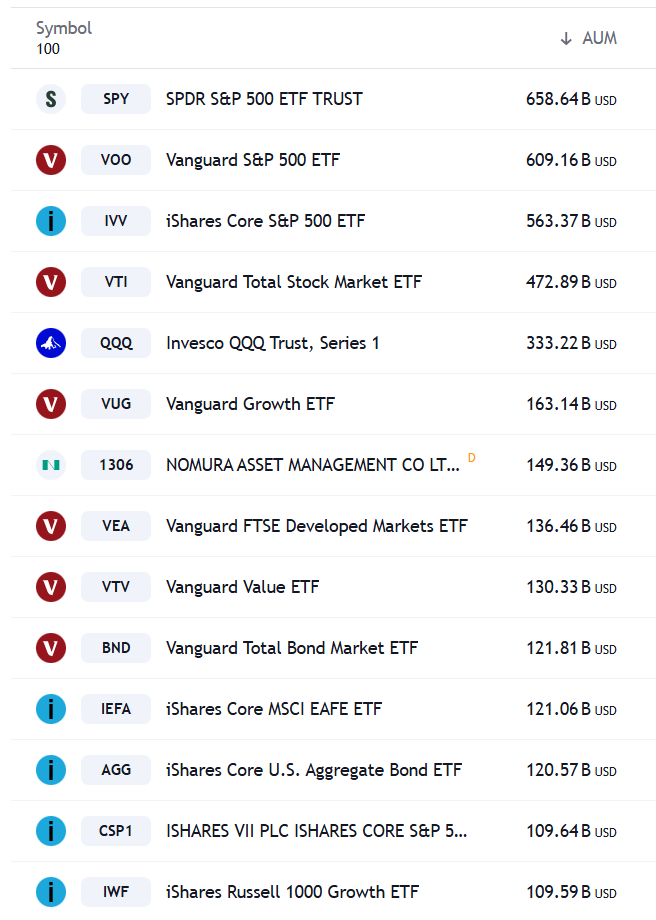This screenshot has height=920, width=656.
Task: Click the Vanguard logo beside BND
Action: pos(51,648)
